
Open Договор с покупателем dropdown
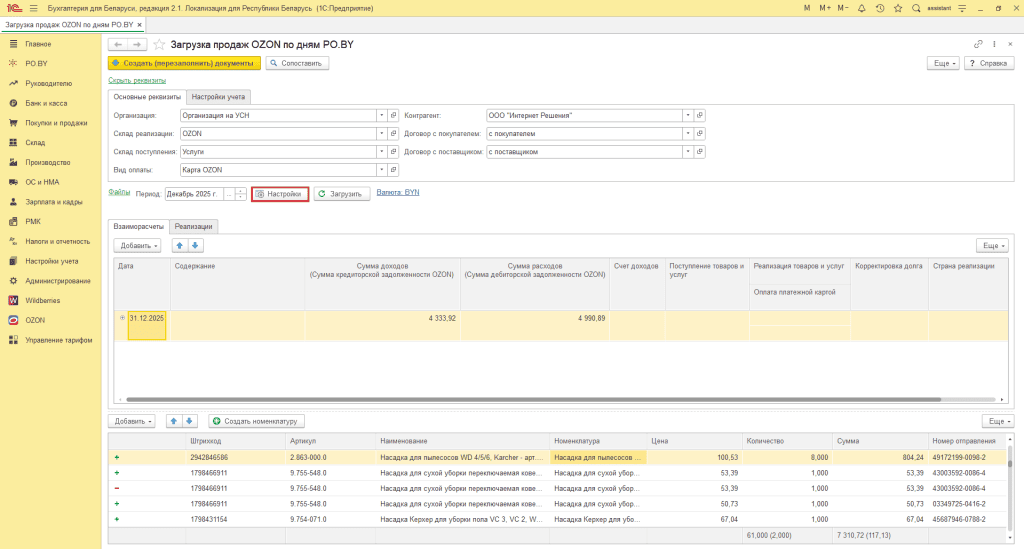[688, 134]
